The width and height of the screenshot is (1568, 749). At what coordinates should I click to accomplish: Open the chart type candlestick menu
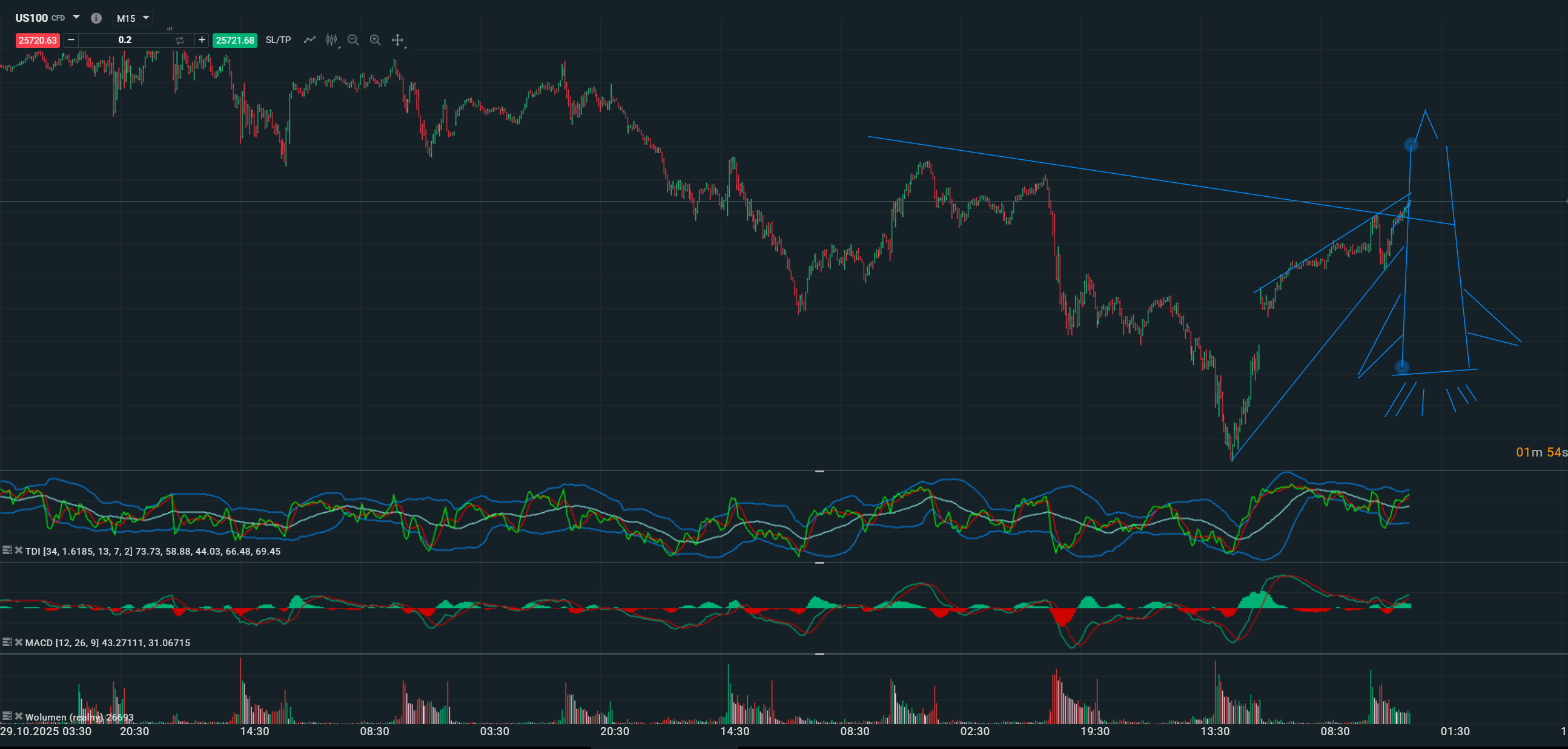point(331,40)
